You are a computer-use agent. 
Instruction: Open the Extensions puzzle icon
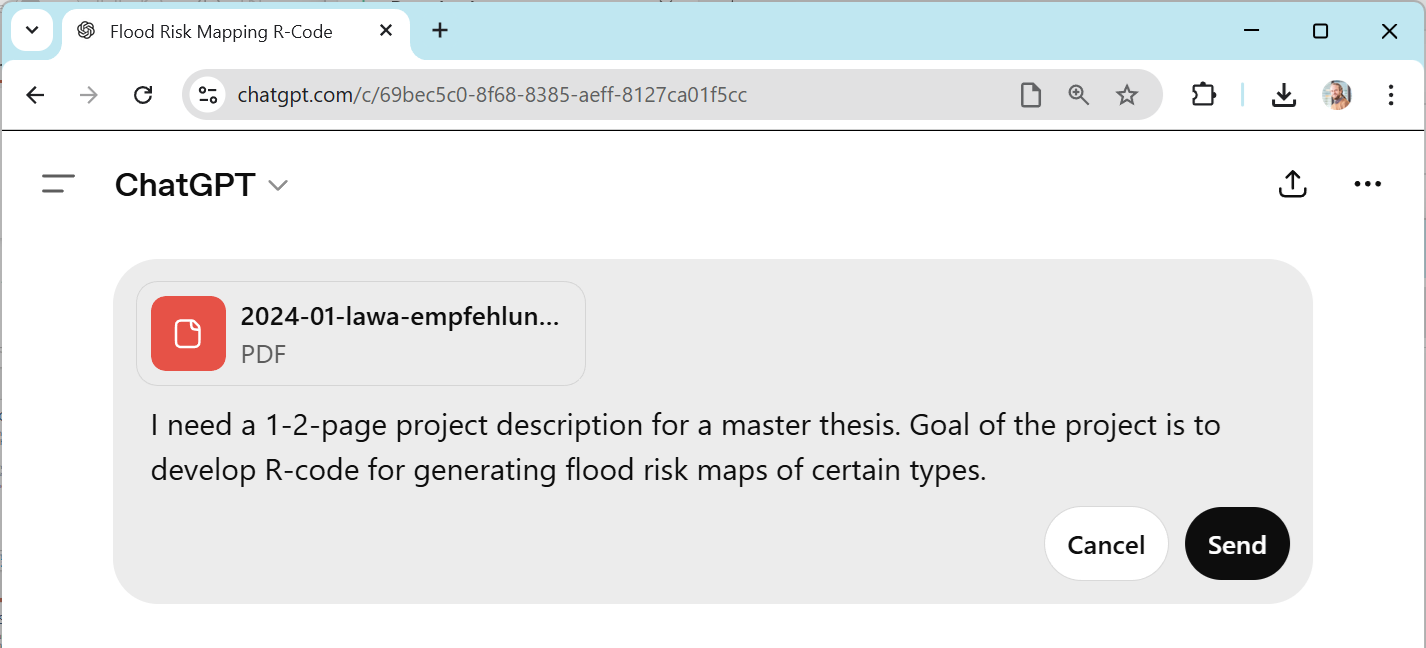[x=1203, y=95]
